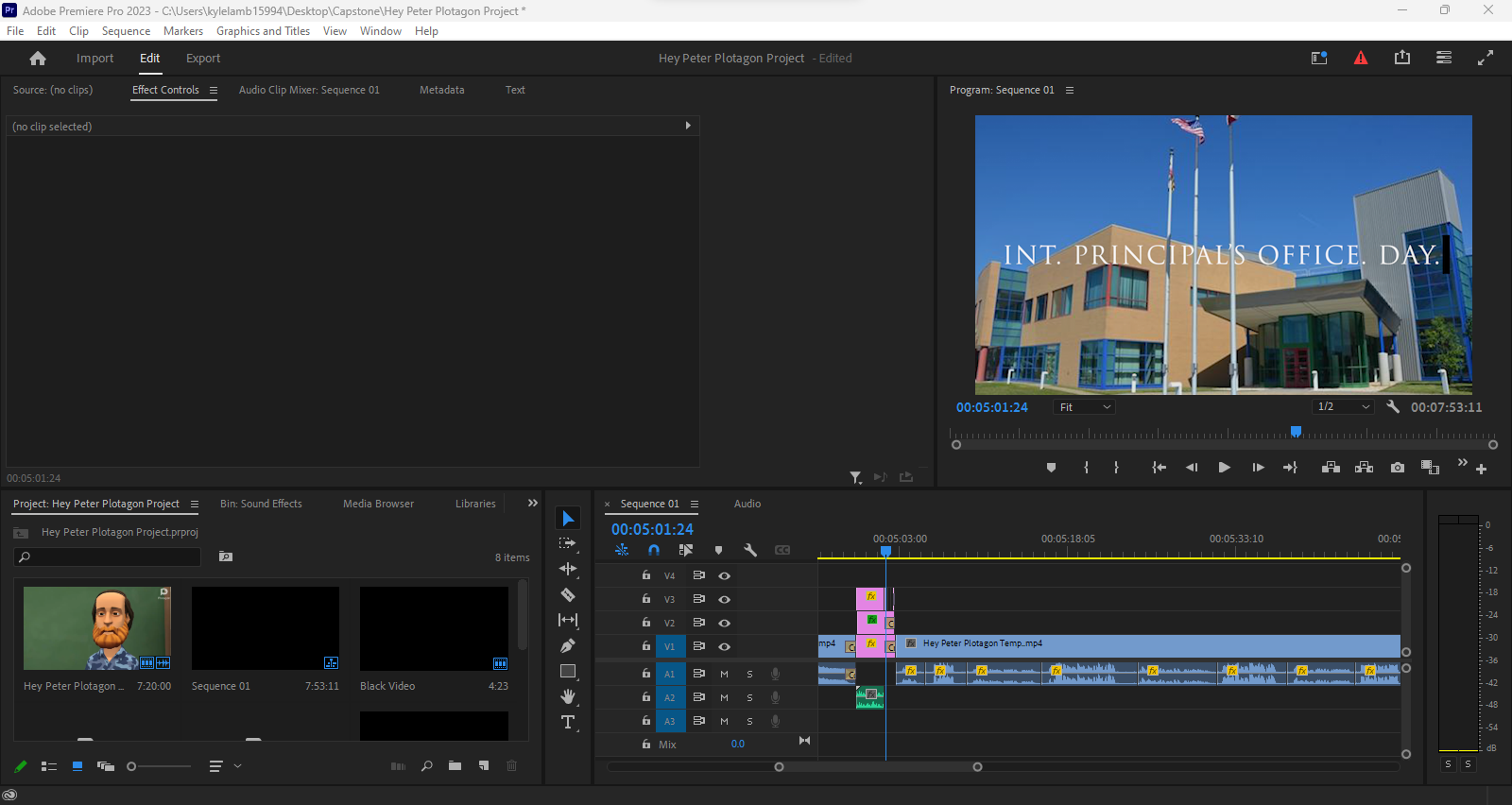Select the Razor tool
Image resolution: width=1512 pixels, height=805 pixels.
568,595
